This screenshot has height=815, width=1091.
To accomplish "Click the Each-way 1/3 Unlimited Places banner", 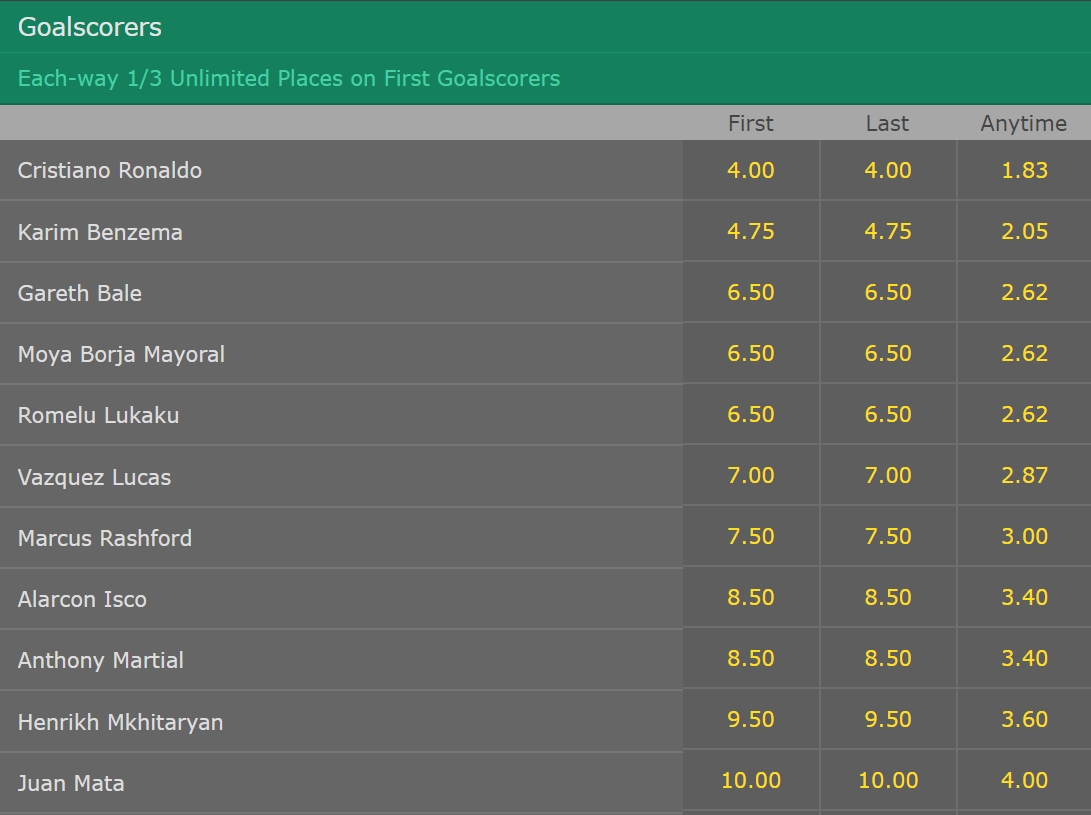I will click(289, 78).
